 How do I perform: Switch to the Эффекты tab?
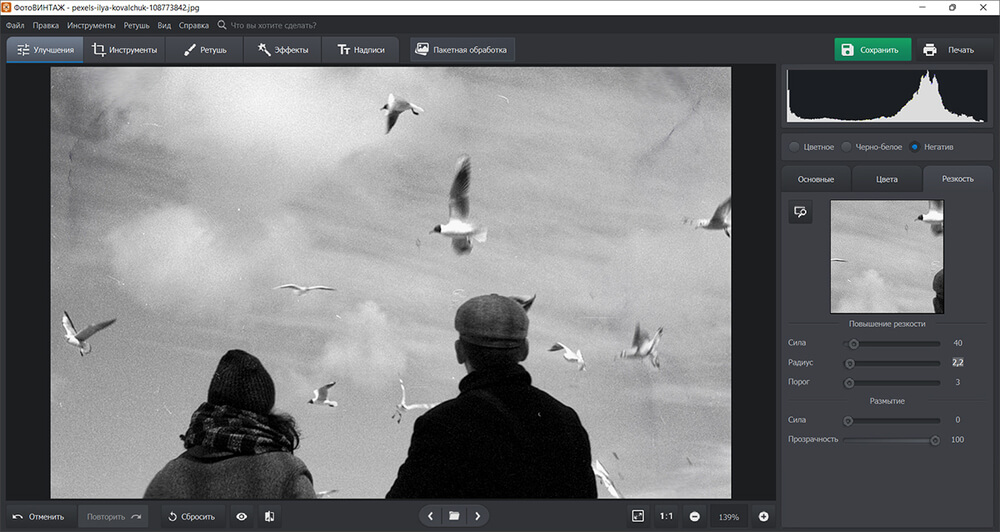click(x=283, y=50)
